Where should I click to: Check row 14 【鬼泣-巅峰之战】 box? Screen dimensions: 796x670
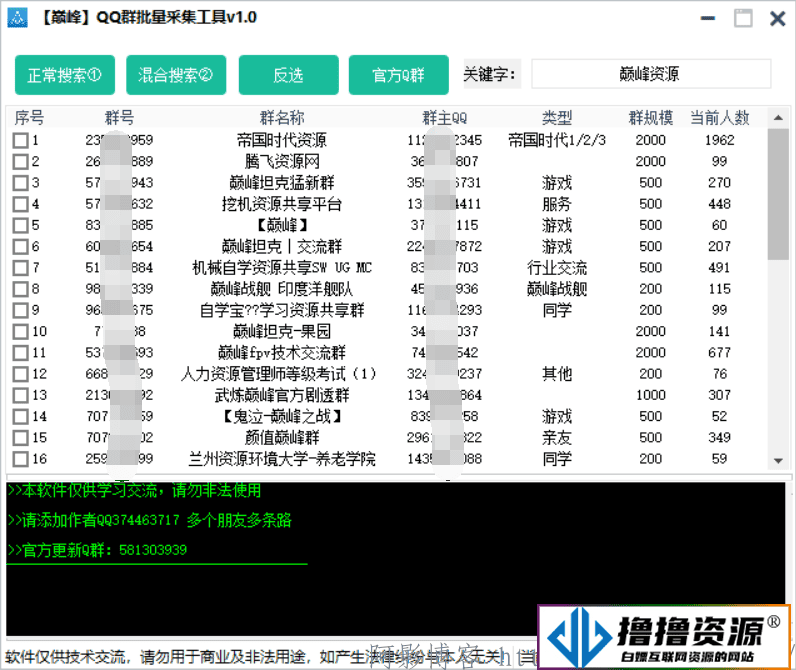(20, 416)
